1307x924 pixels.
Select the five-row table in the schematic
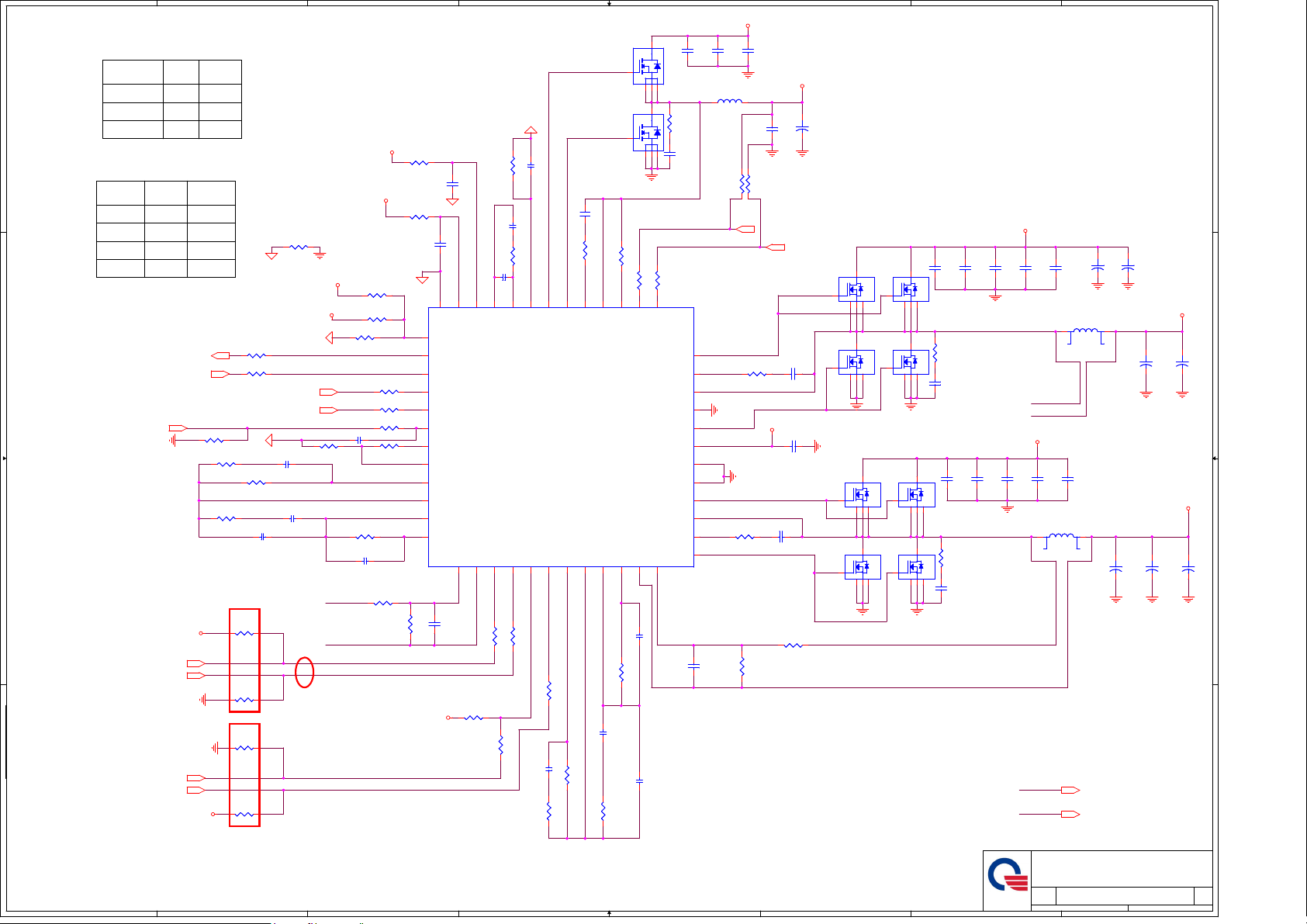166,229
